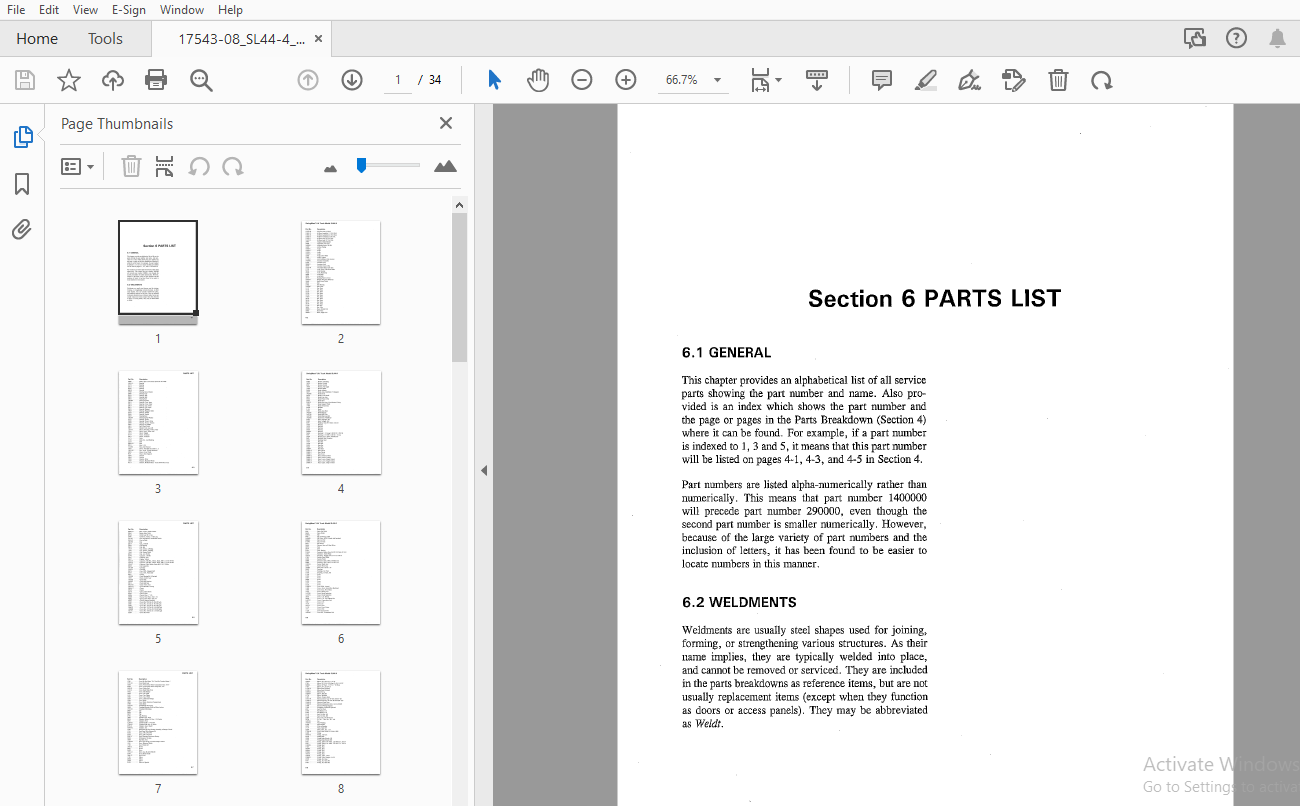Viewport: 1300px width, 806px height.
Task: Open the Attachments paperclip panel
Action: click(x=22, y=230)
